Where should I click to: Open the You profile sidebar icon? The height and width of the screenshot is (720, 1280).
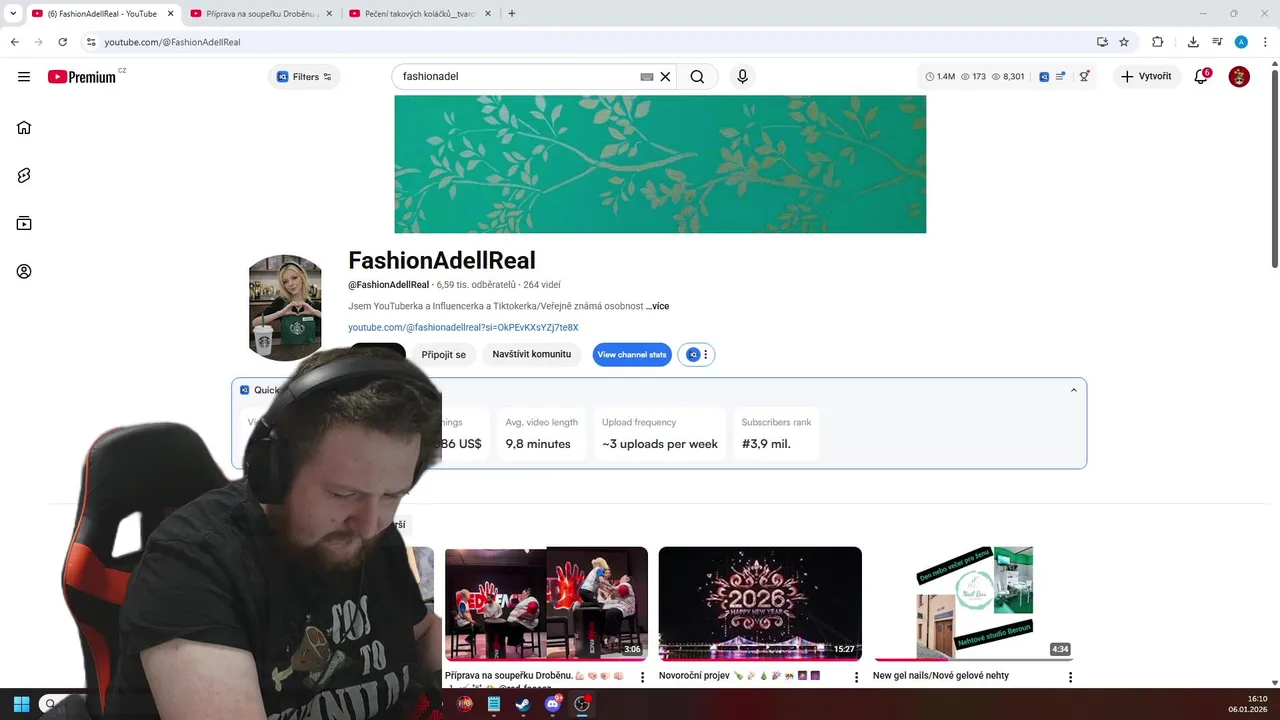24,271
